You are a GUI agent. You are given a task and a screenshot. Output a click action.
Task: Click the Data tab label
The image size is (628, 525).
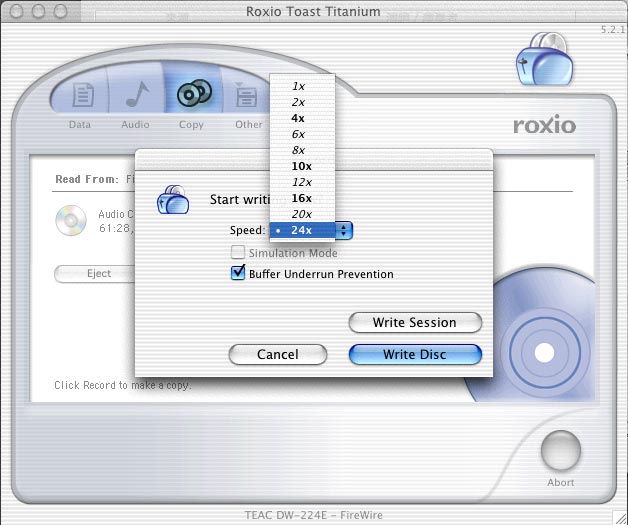(80, 125)
